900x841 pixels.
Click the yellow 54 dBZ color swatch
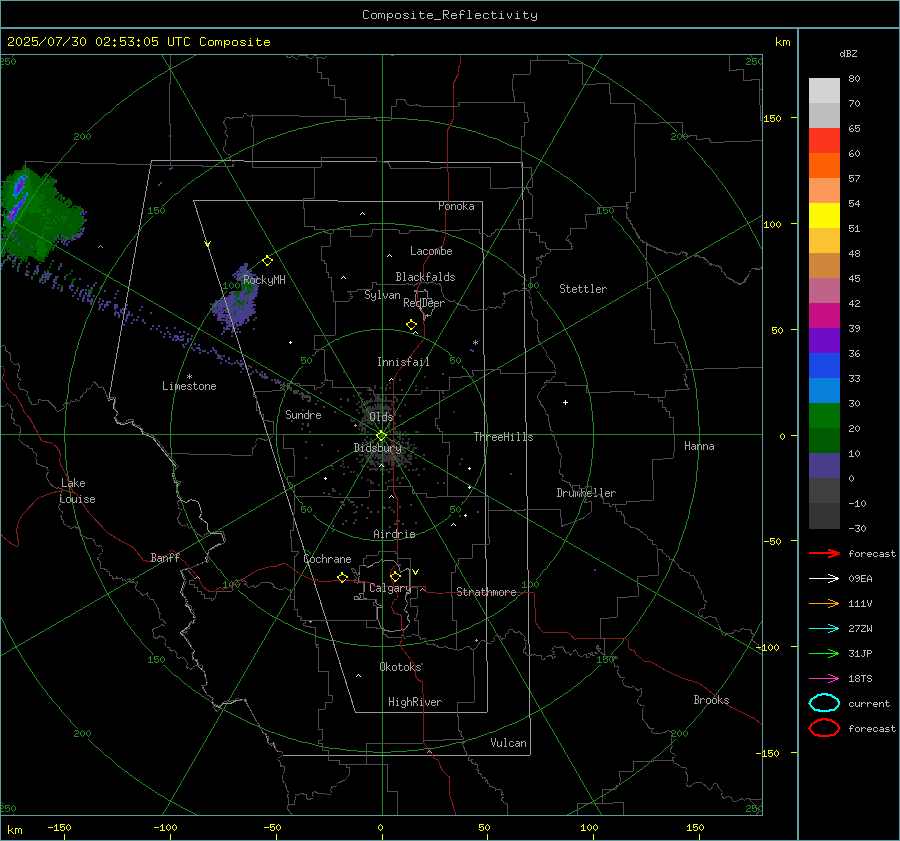pyautogui.click(x=824, y=215)
